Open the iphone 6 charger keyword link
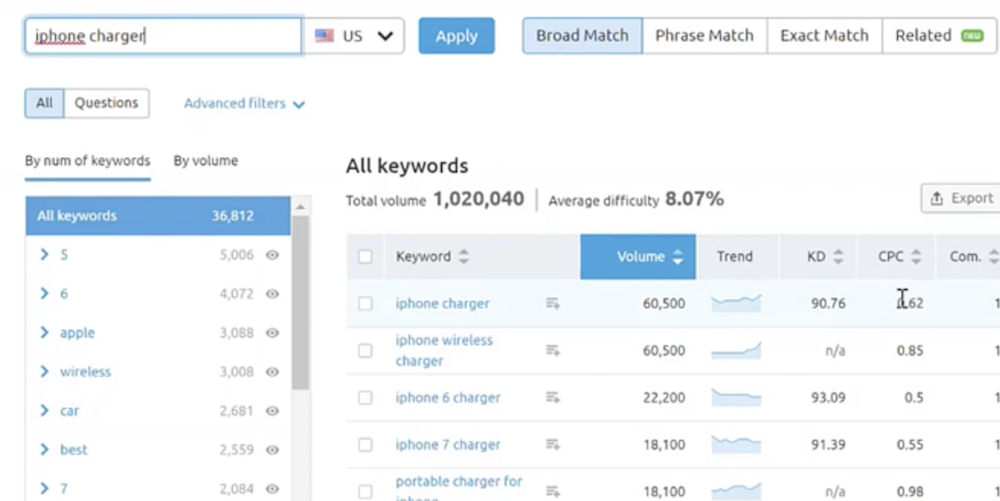This screenshot has height=501, width=1000. 448,398
